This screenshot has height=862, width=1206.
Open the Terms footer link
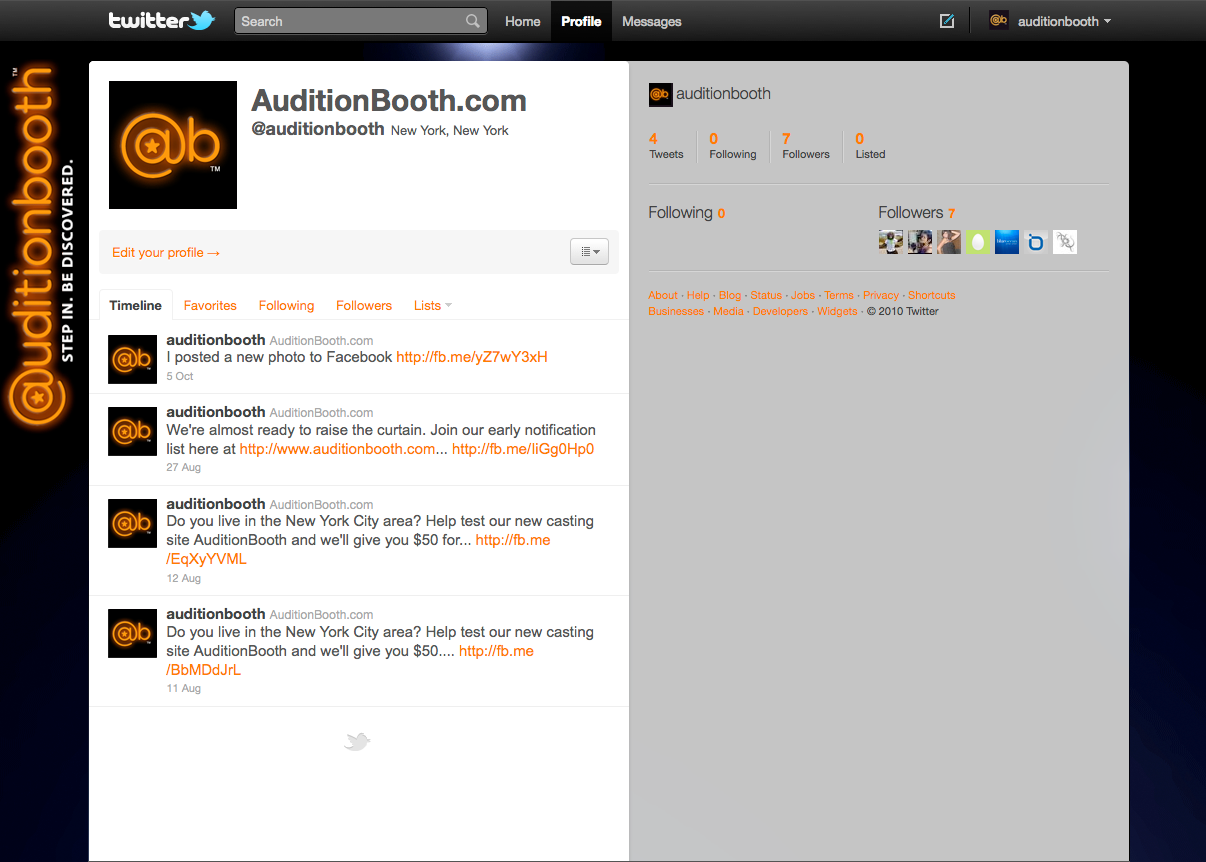[839, 295]
